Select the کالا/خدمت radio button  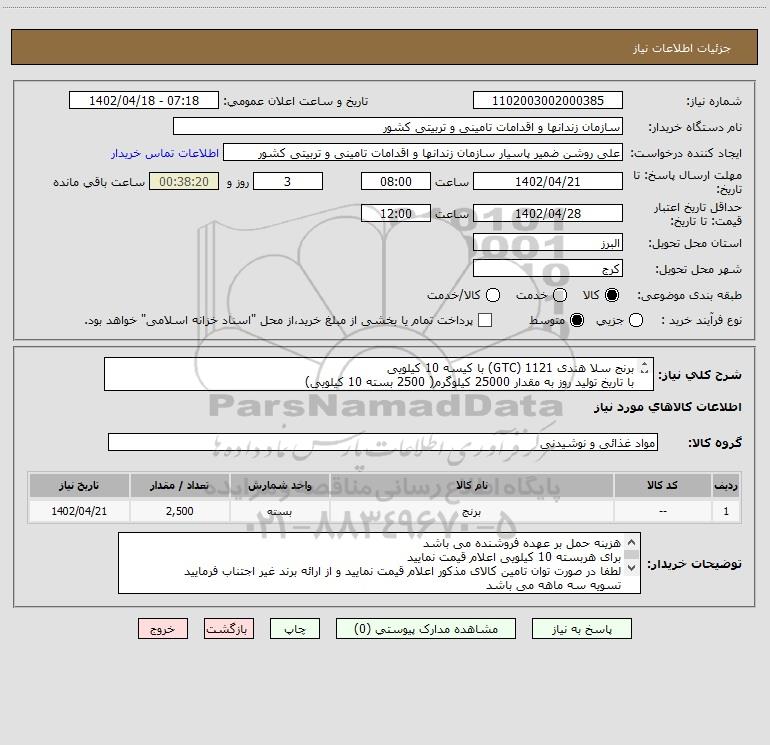(x=493, y=295)
